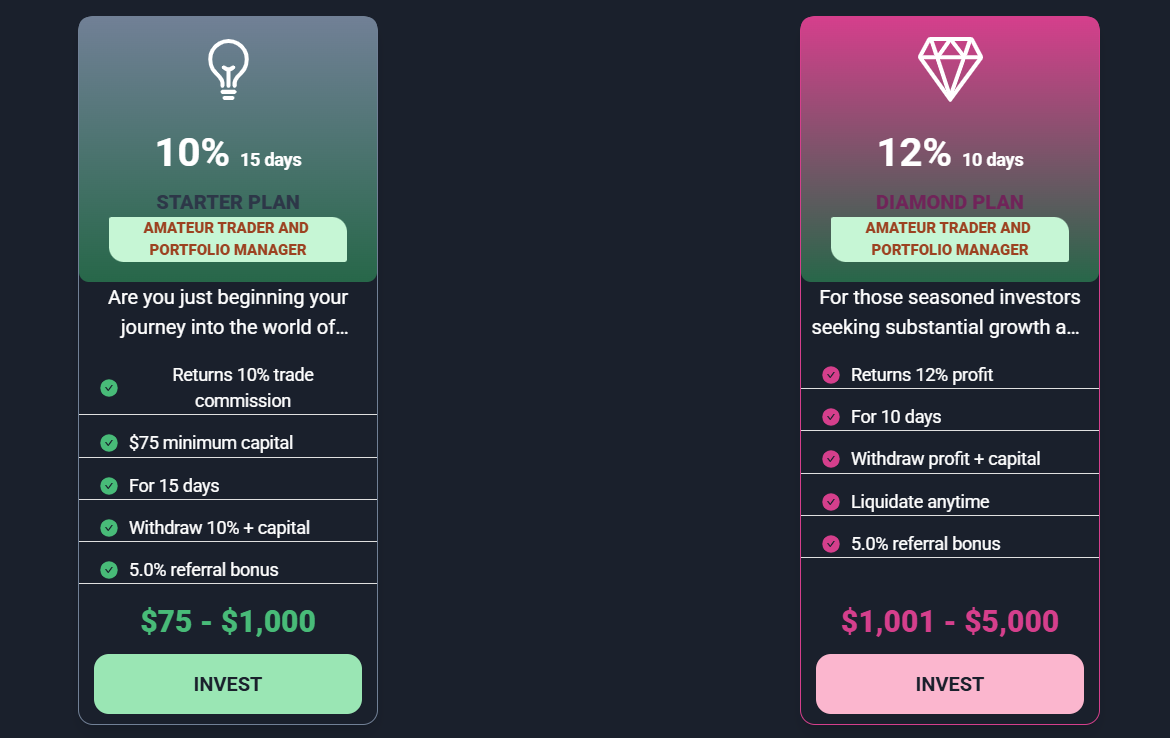Select the STARTER PLAN title

tap(228, 203)
